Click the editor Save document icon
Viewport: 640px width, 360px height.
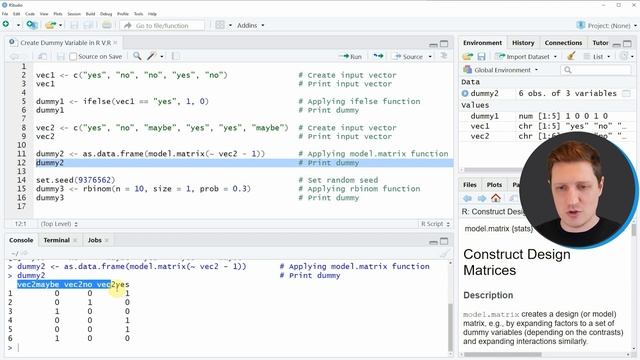[60, 56]
